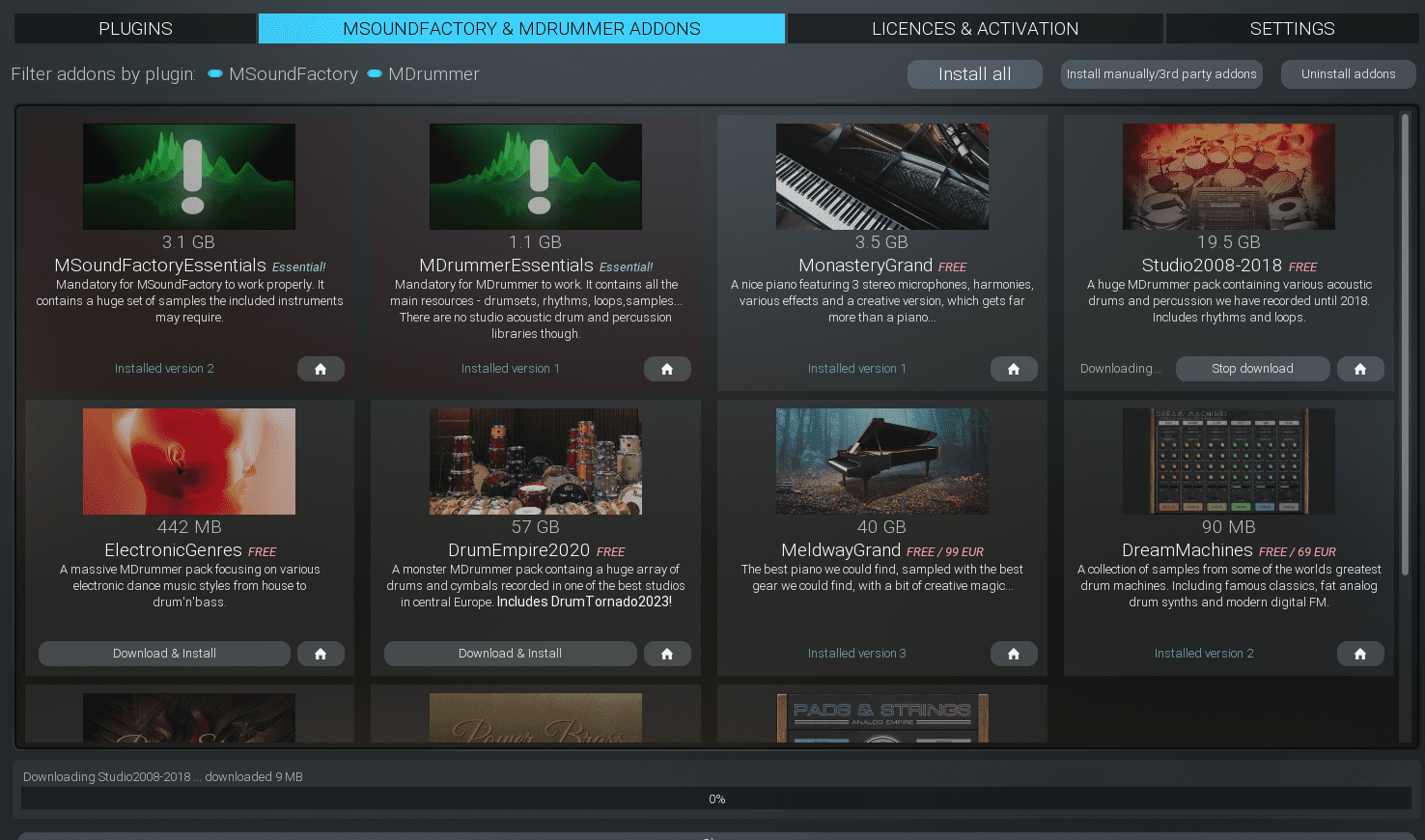Click 'FREE / 69 EUR' price label
This screenshot has height=840, width=1425.
(1298, 552)
